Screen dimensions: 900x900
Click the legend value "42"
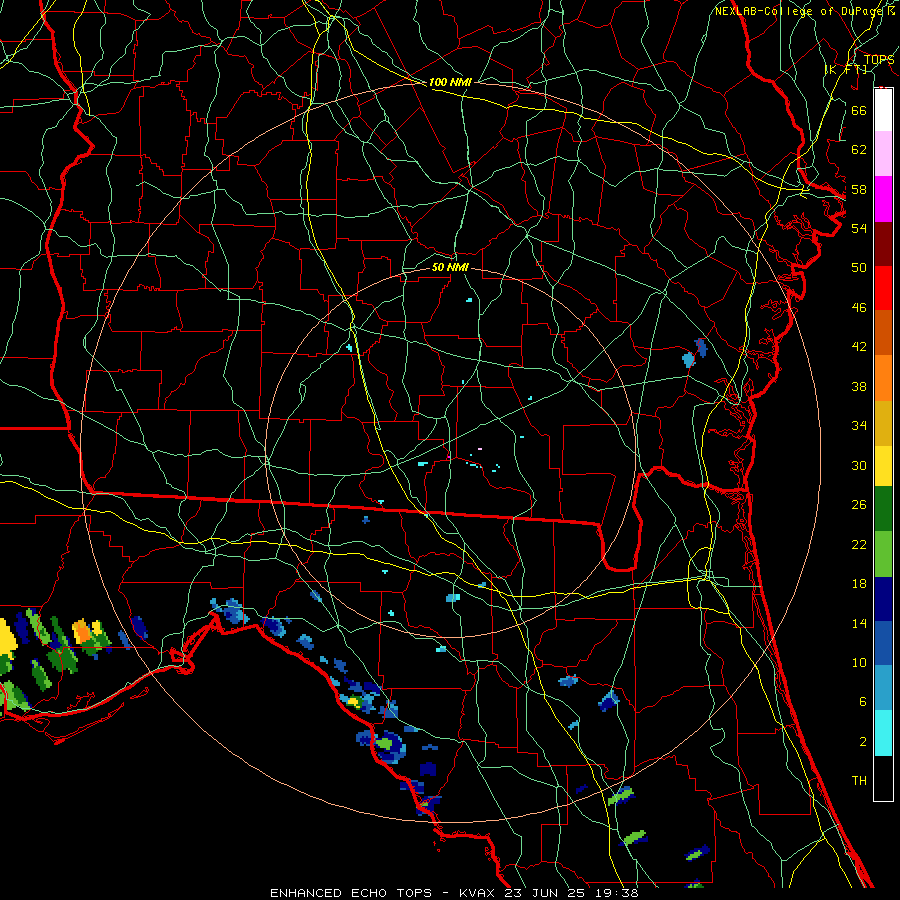click(x=859, y=347)
